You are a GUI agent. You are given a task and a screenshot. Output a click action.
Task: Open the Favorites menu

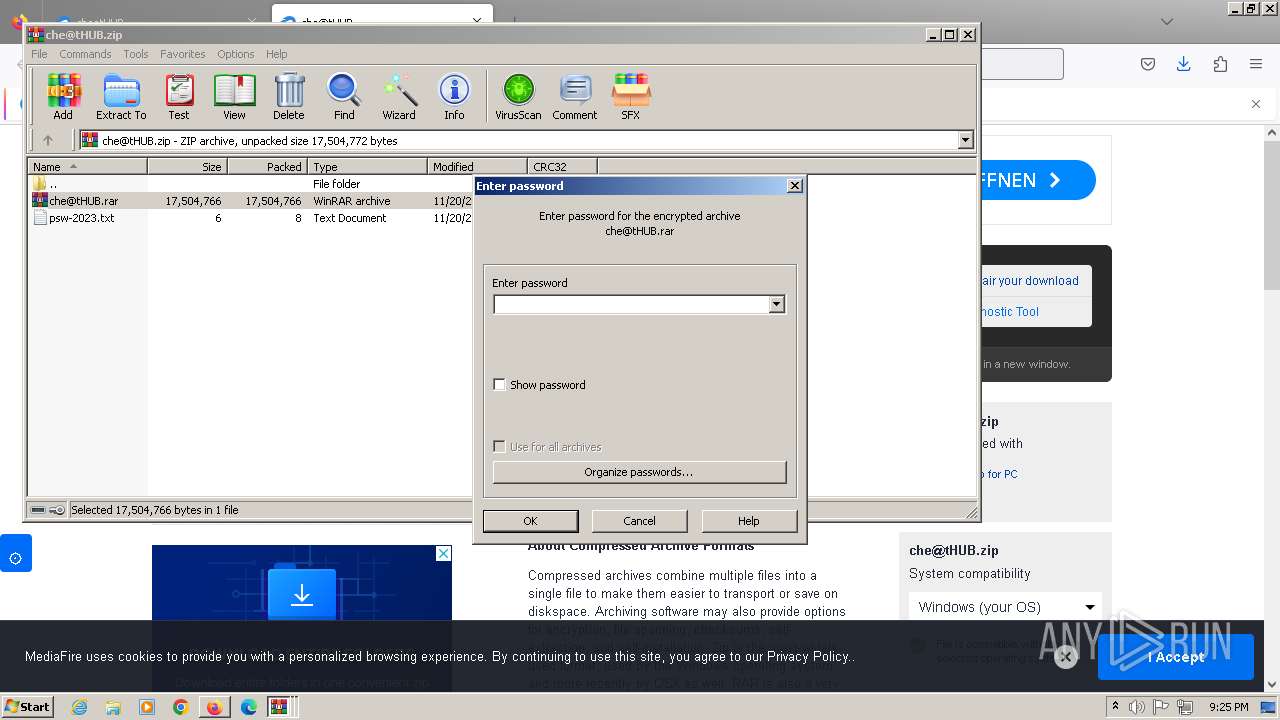pyautogui.click(x=183, y=54)
